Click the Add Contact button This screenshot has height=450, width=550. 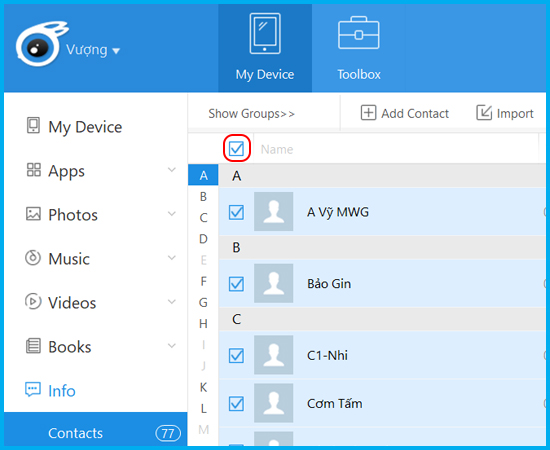pos(405,113)
